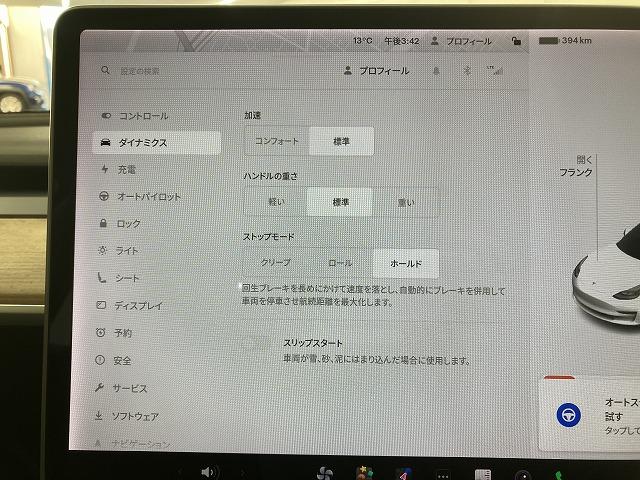Image resolution: width=640 pixels, height=480 pixels.
Task: Set steering weight to 軽い (Light)
Action: (x=275, y=202)
